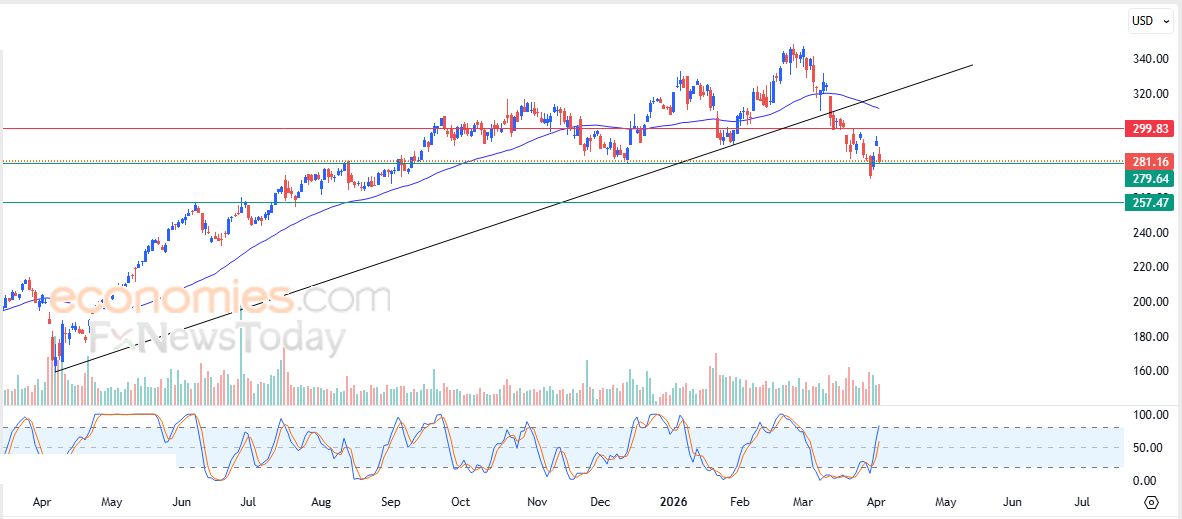Click the Jul label at far right of time axis

click(1083, 501)
